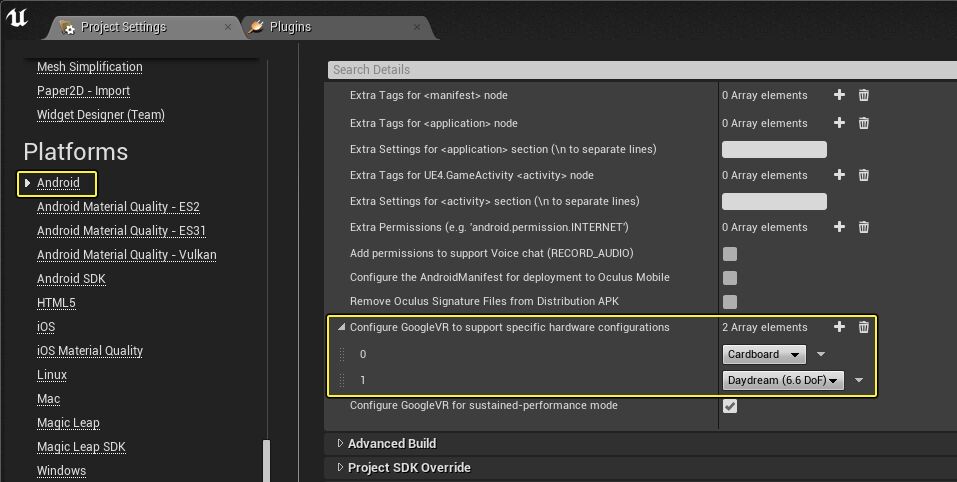Open Windows platform settings
This screenshot has height=482, width=957.
point(61,470)
